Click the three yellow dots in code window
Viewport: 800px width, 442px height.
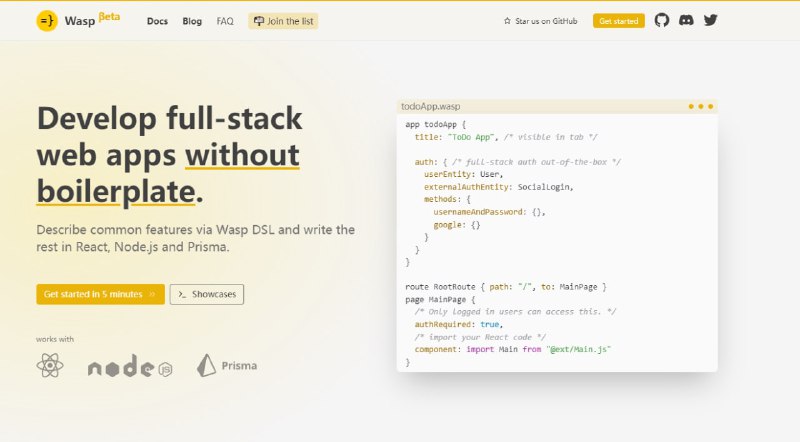tap(700, 106)
